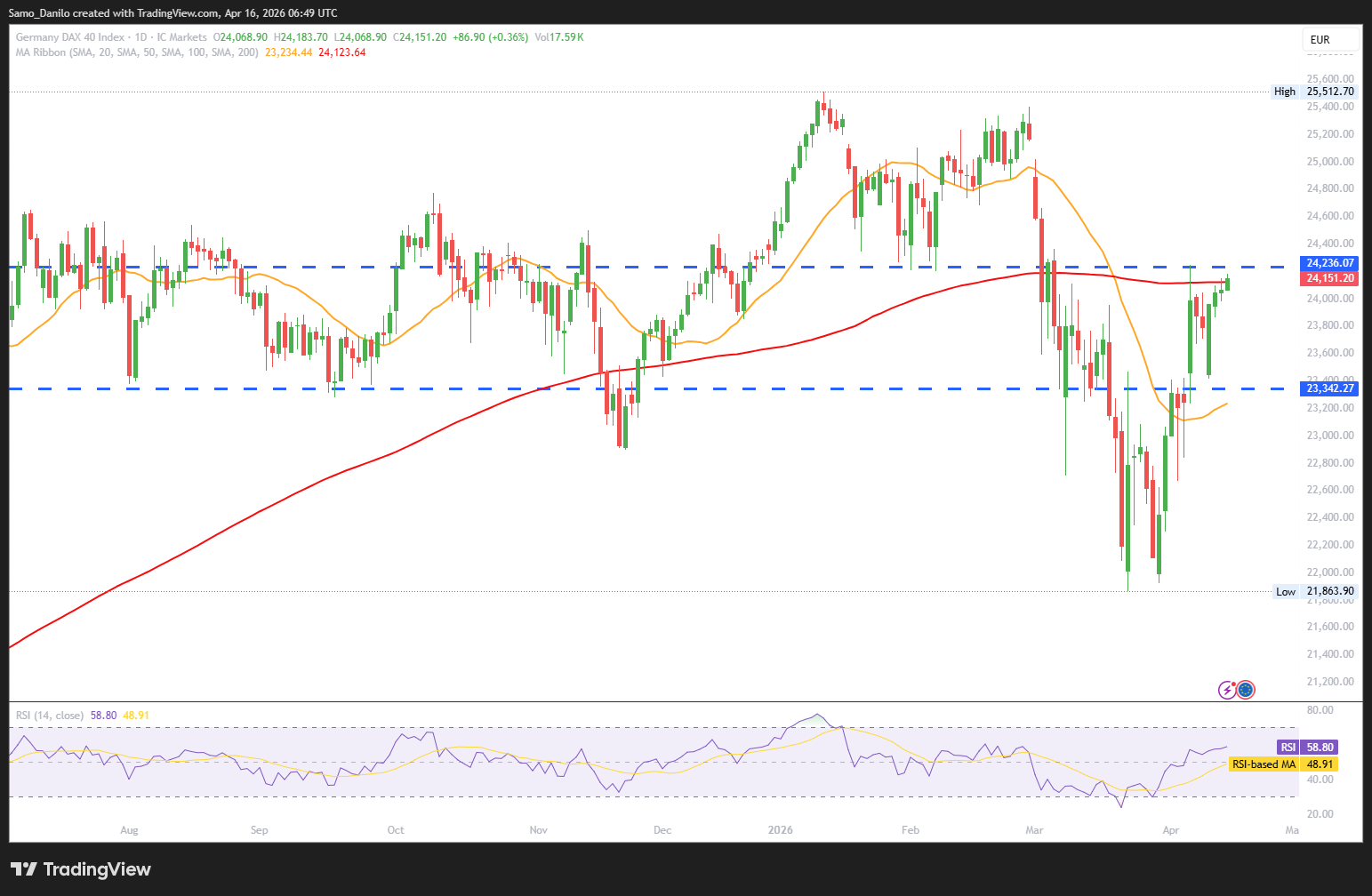1372x896 pixels.
Task: Click the yellow RSI-based MA 48.91 label
Action: point(1283,764)
